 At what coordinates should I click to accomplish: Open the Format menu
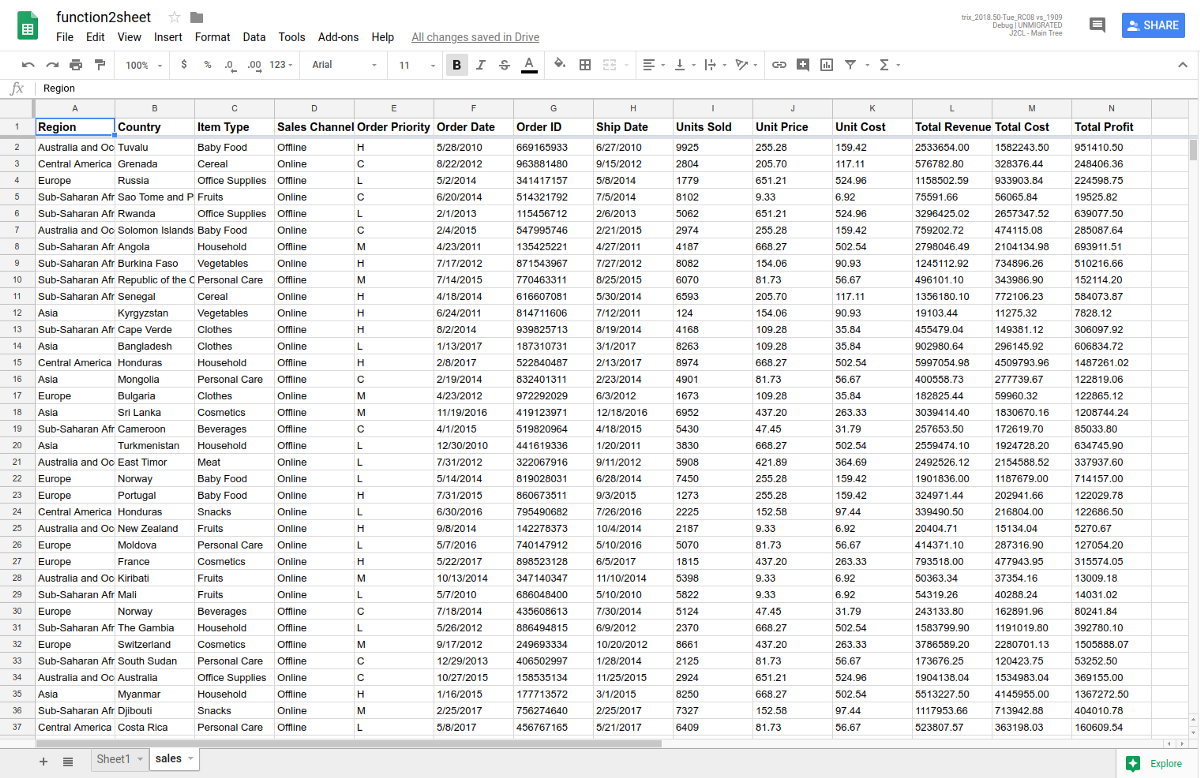pyautogui.click(x=212, y=37)
